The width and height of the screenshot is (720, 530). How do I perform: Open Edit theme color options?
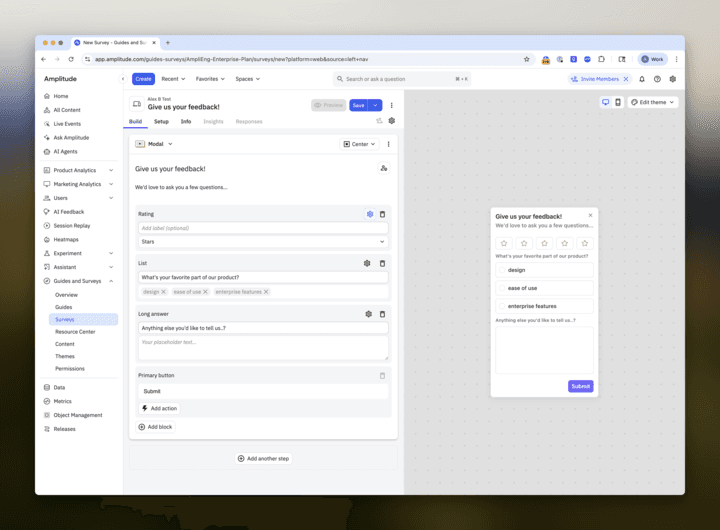tap(654, 102)
